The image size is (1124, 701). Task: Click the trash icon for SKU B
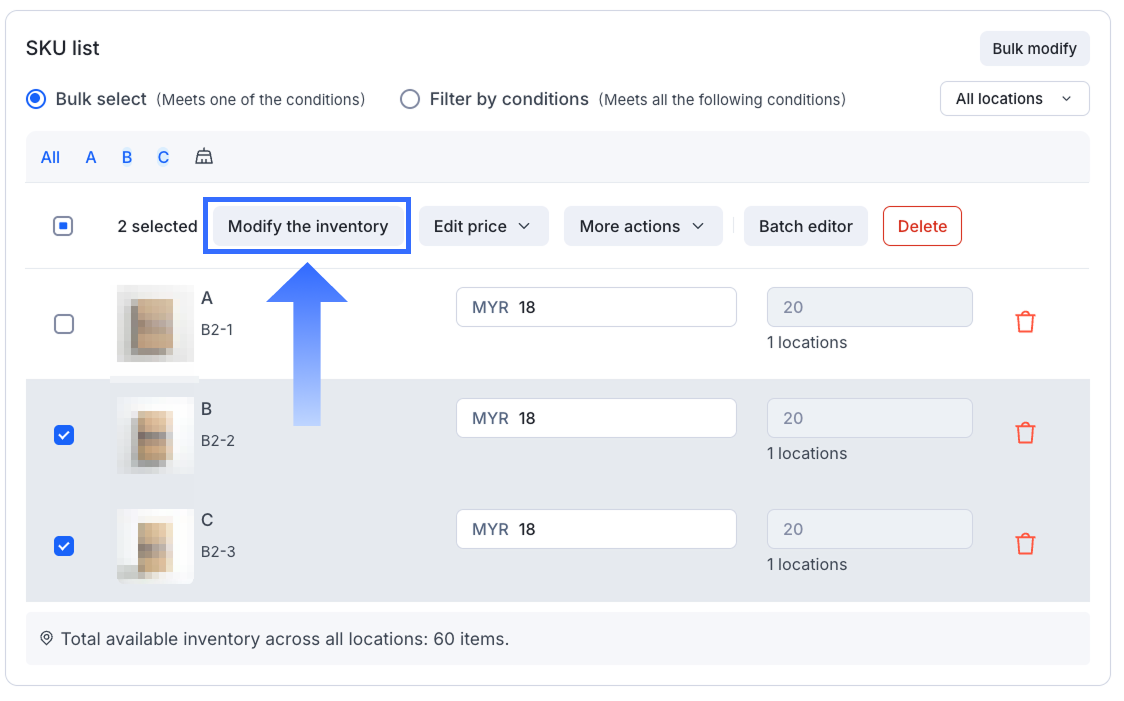1025,433
